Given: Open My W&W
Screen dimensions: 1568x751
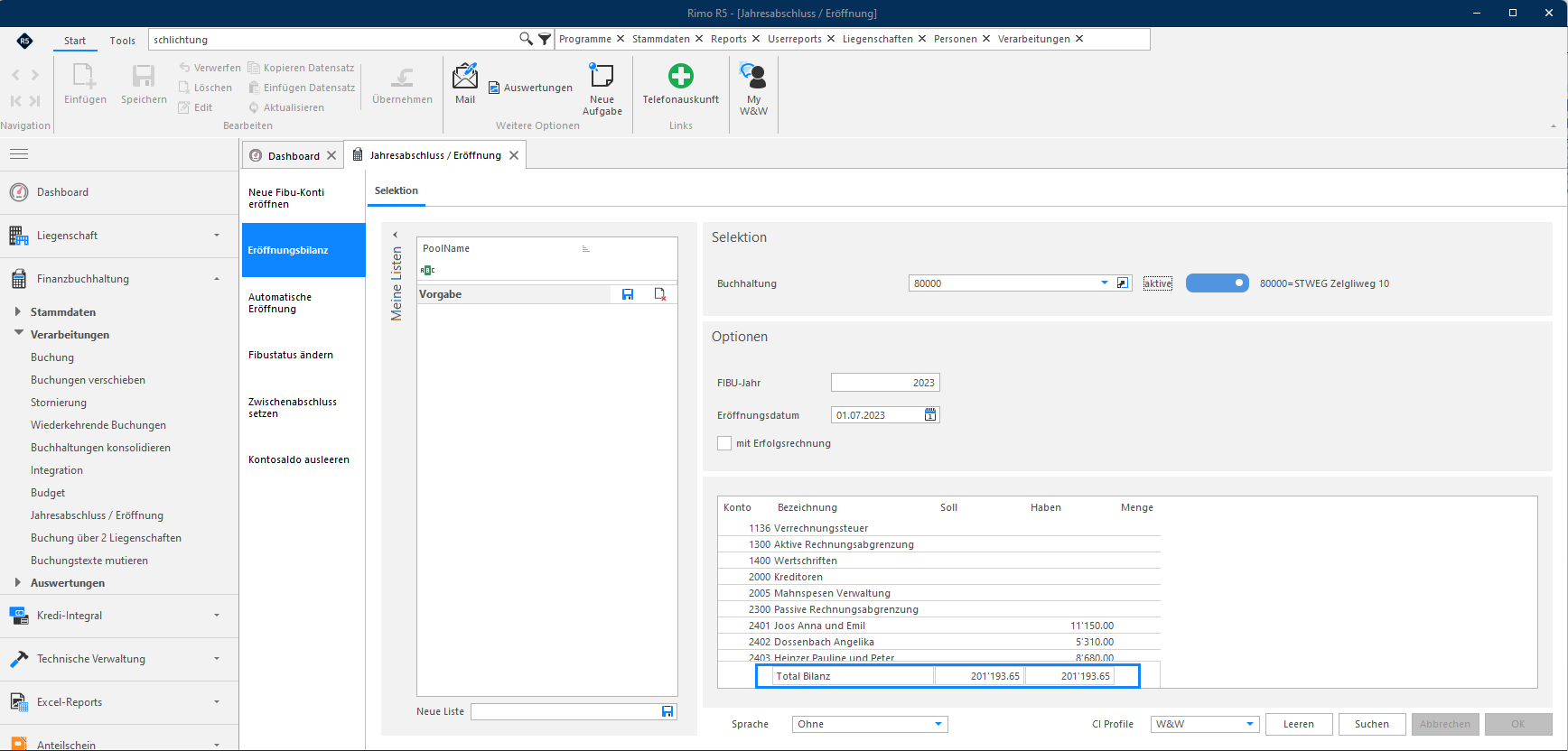Looking at the screenshot, I should [x=753, y=89].
